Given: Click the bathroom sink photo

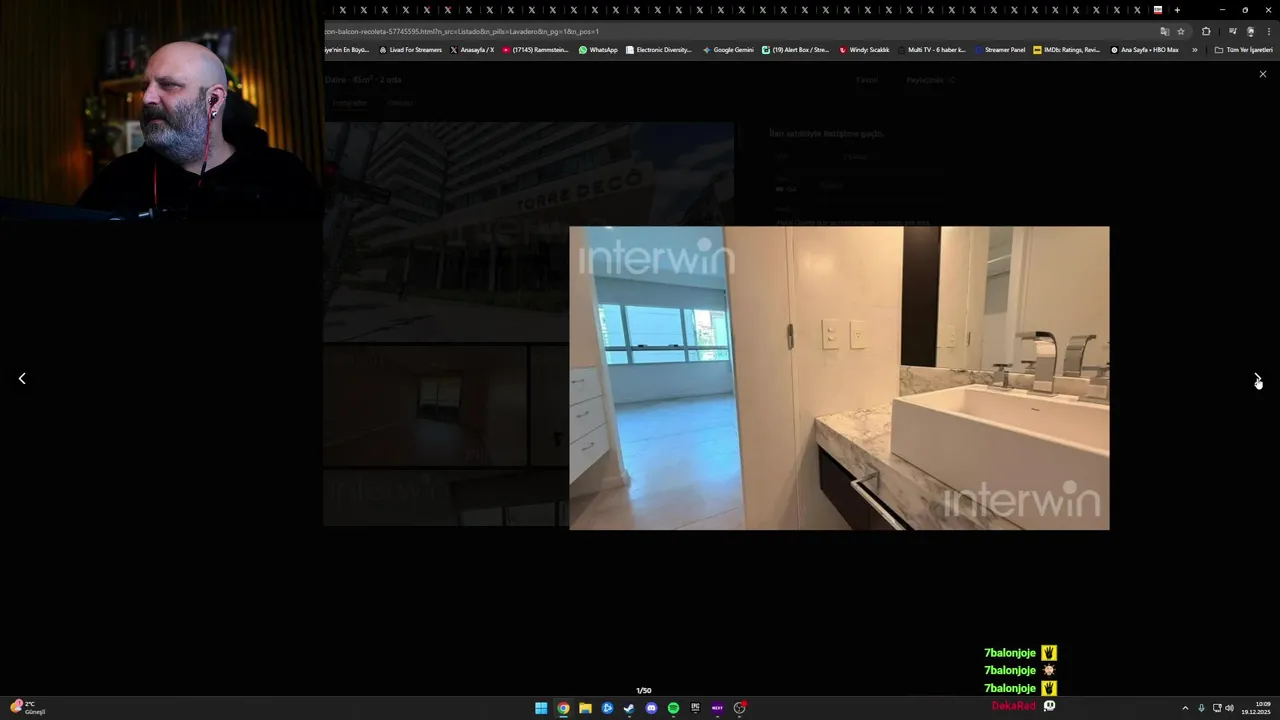Looking at the screenshot, I should pyautogui.click(x=839, y=378).
